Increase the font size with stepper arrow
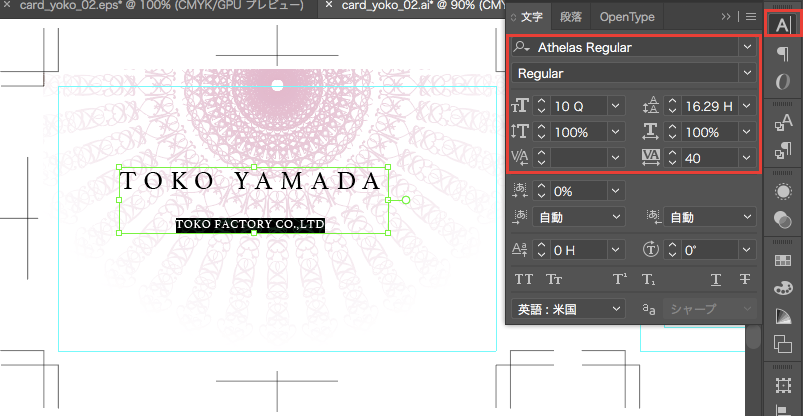The height and width of the screenshot is (416, 803). [541, 101]
